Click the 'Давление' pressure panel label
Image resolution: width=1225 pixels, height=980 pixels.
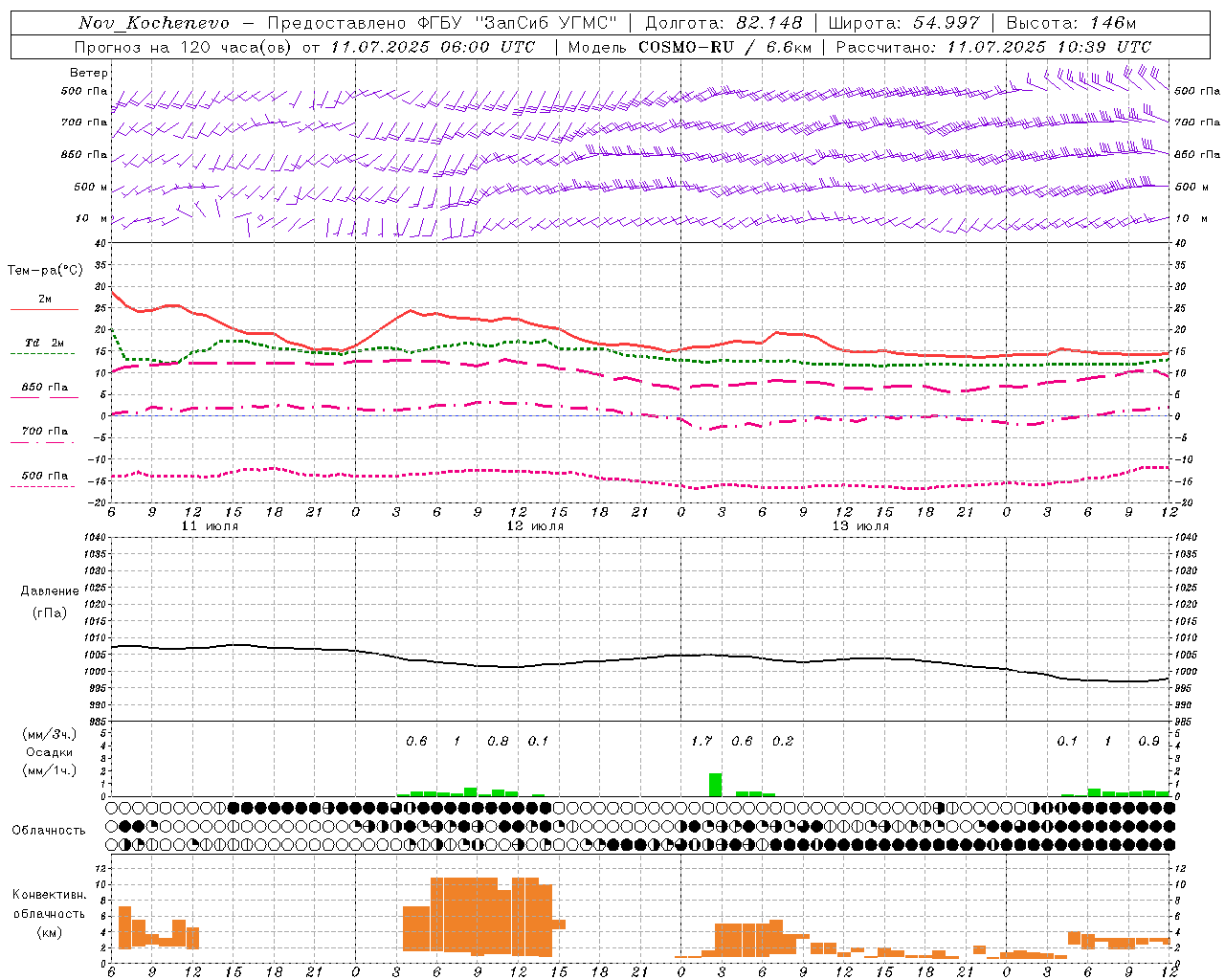point(50,591)
